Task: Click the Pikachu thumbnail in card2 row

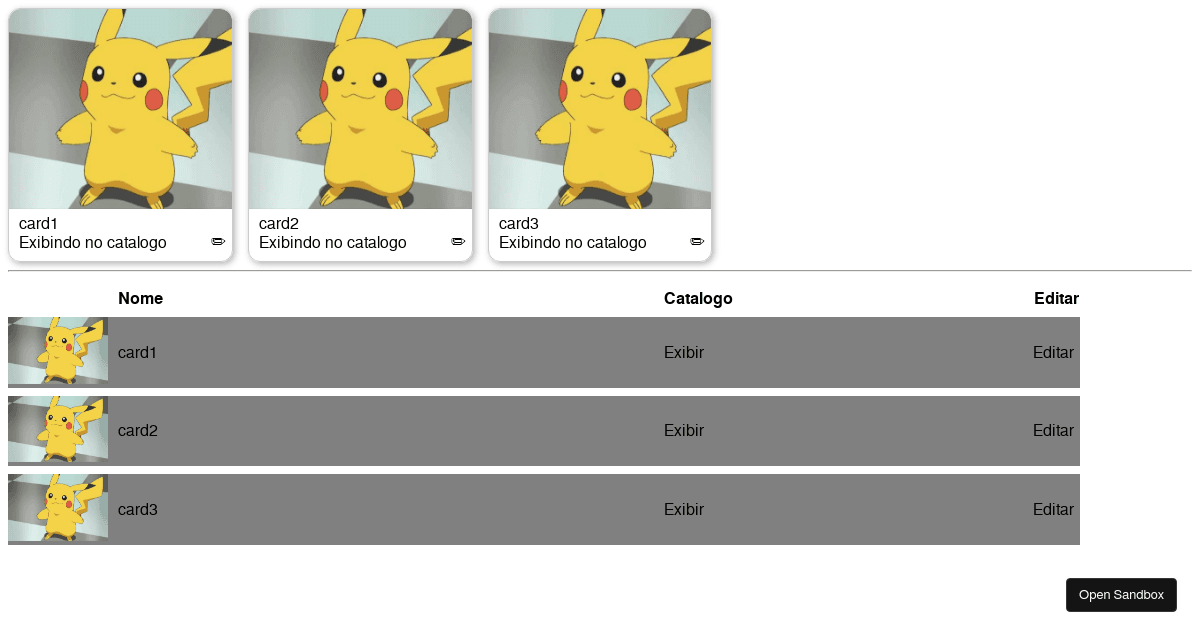Action: pyautogui.click(x=57, y=430)
